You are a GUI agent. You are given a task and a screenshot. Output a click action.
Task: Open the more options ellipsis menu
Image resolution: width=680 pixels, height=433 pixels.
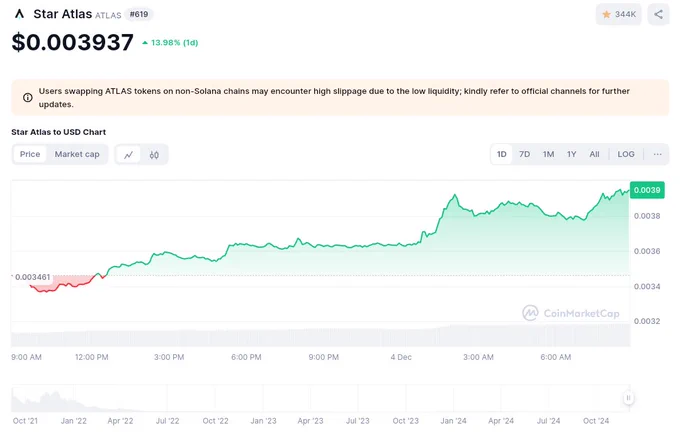click(x=657, y=154)
